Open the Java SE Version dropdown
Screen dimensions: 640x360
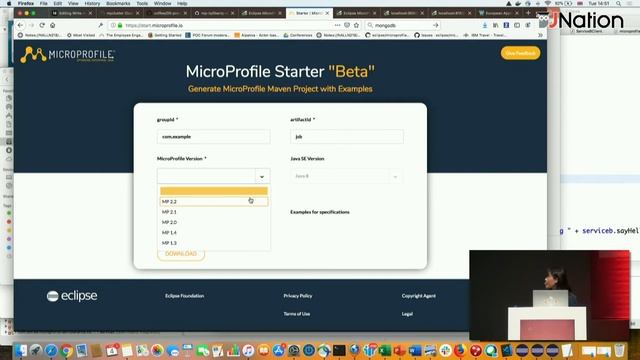(346, 176)
